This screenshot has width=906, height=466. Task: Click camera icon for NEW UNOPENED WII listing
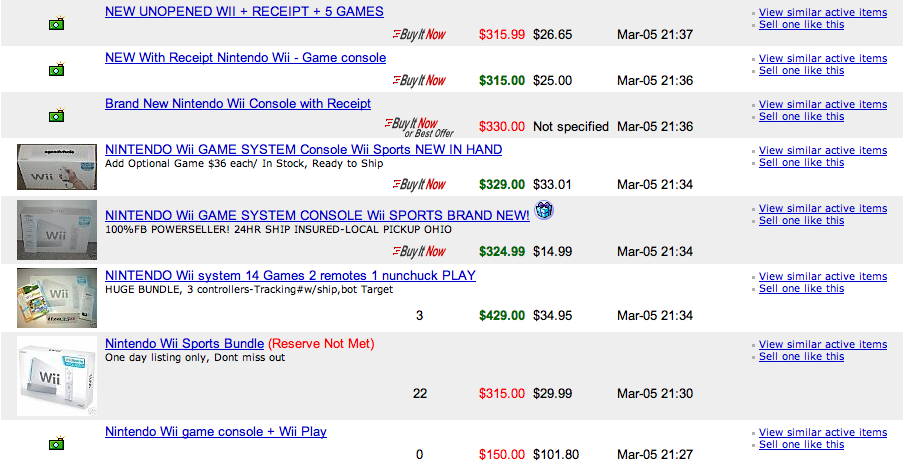tap(56, 24)
